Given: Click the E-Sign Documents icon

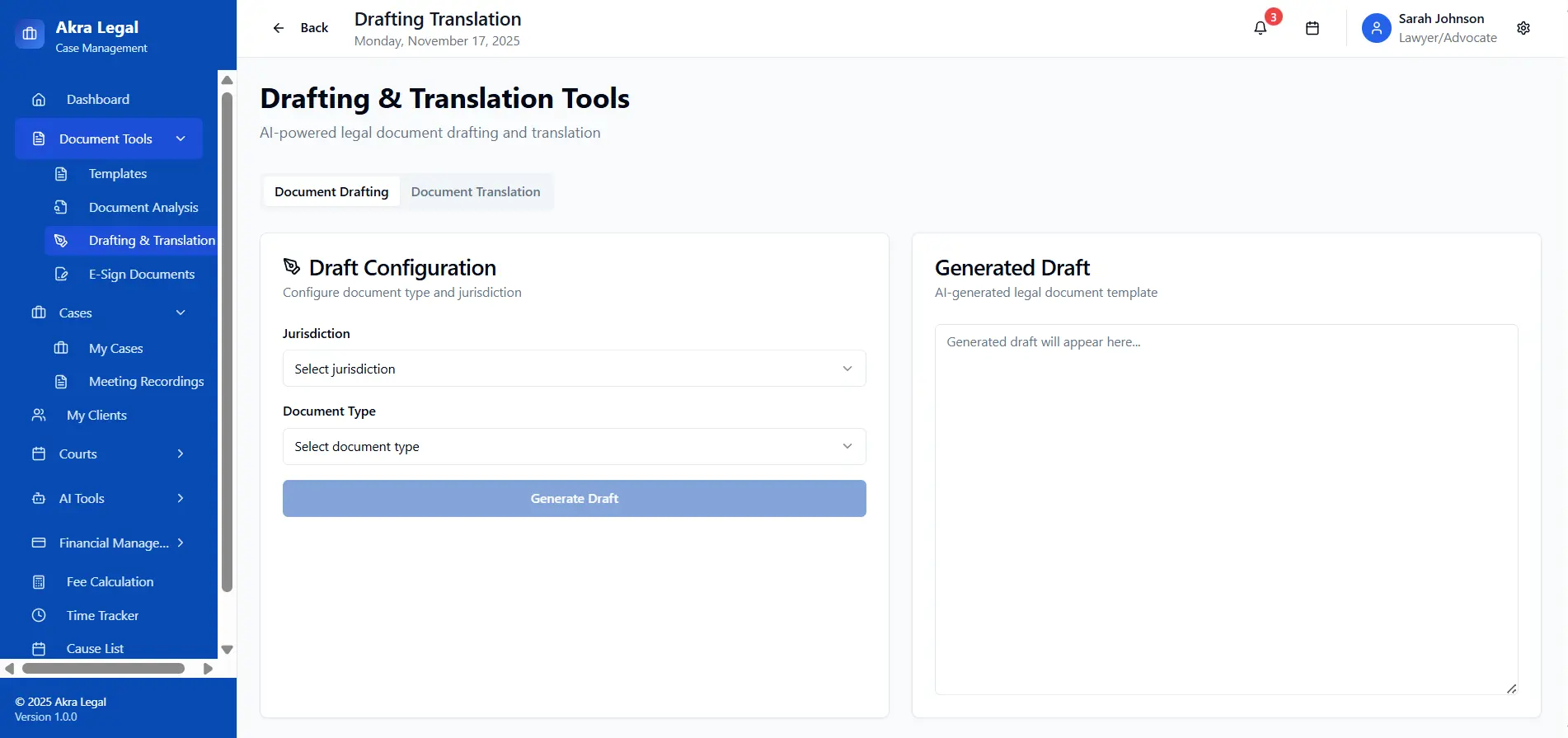Looking at the screenshot, I should point(61,275).
